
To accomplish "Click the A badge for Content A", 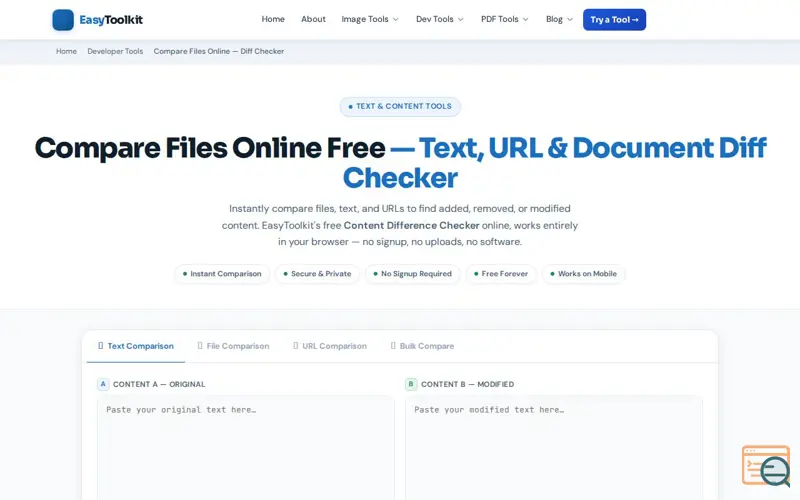I will tap(103, 384).
